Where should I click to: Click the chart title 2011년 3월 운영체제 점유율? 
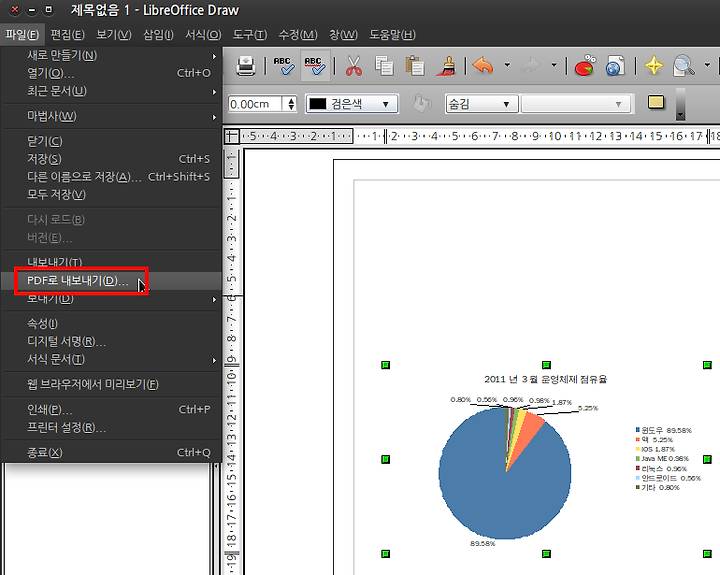546,379
